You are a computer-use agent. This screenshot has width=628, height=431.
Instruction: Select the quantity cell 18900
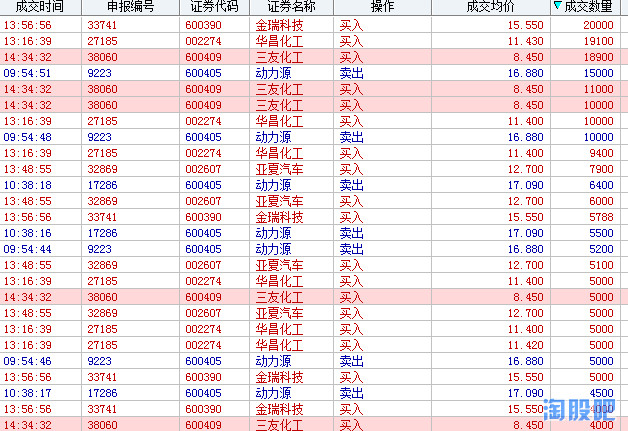pyautogui.click(x=598, y=57)
